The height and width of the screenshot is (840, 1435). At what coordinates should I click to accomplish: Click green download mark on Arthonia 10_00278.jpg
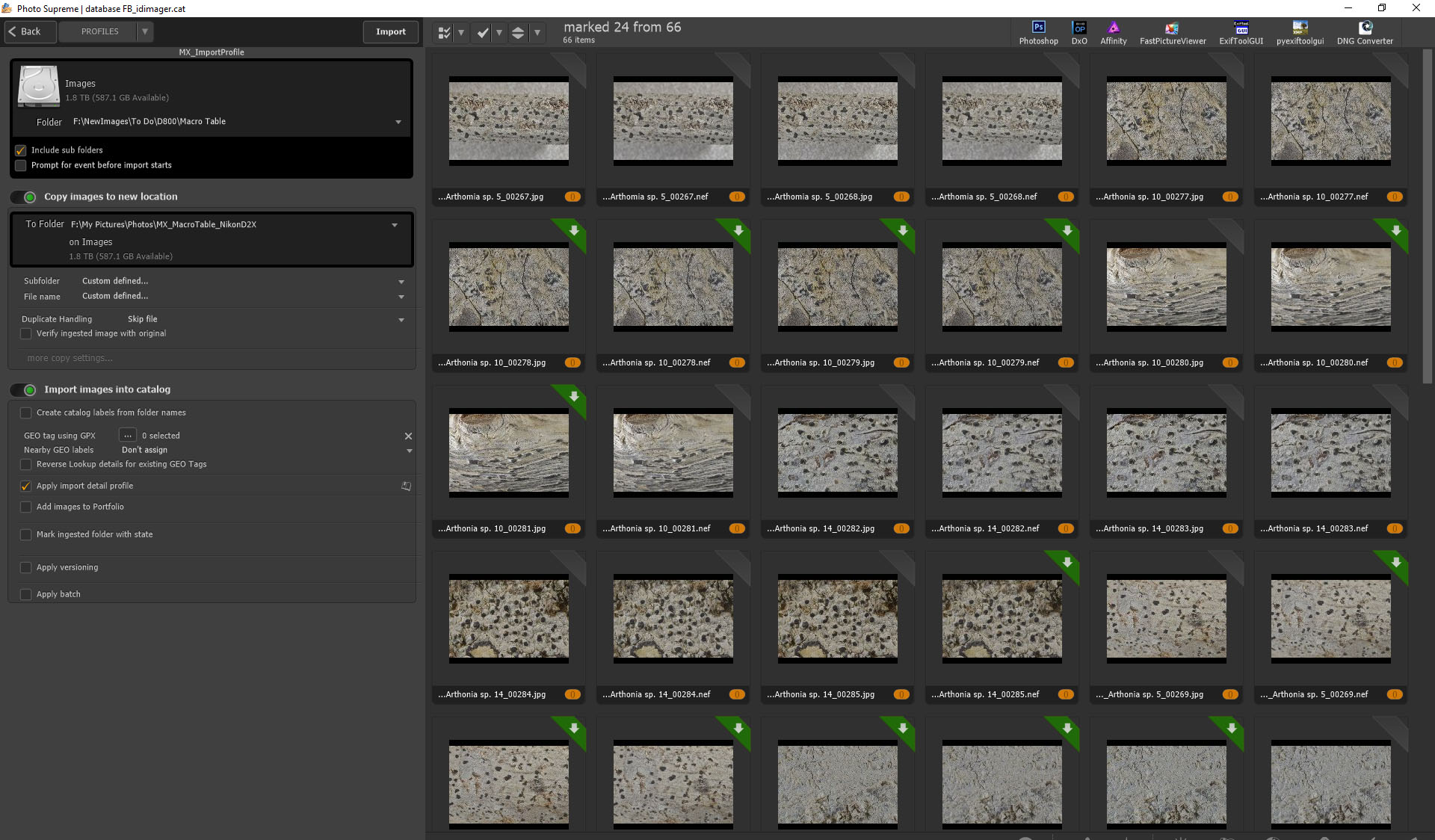574,230
